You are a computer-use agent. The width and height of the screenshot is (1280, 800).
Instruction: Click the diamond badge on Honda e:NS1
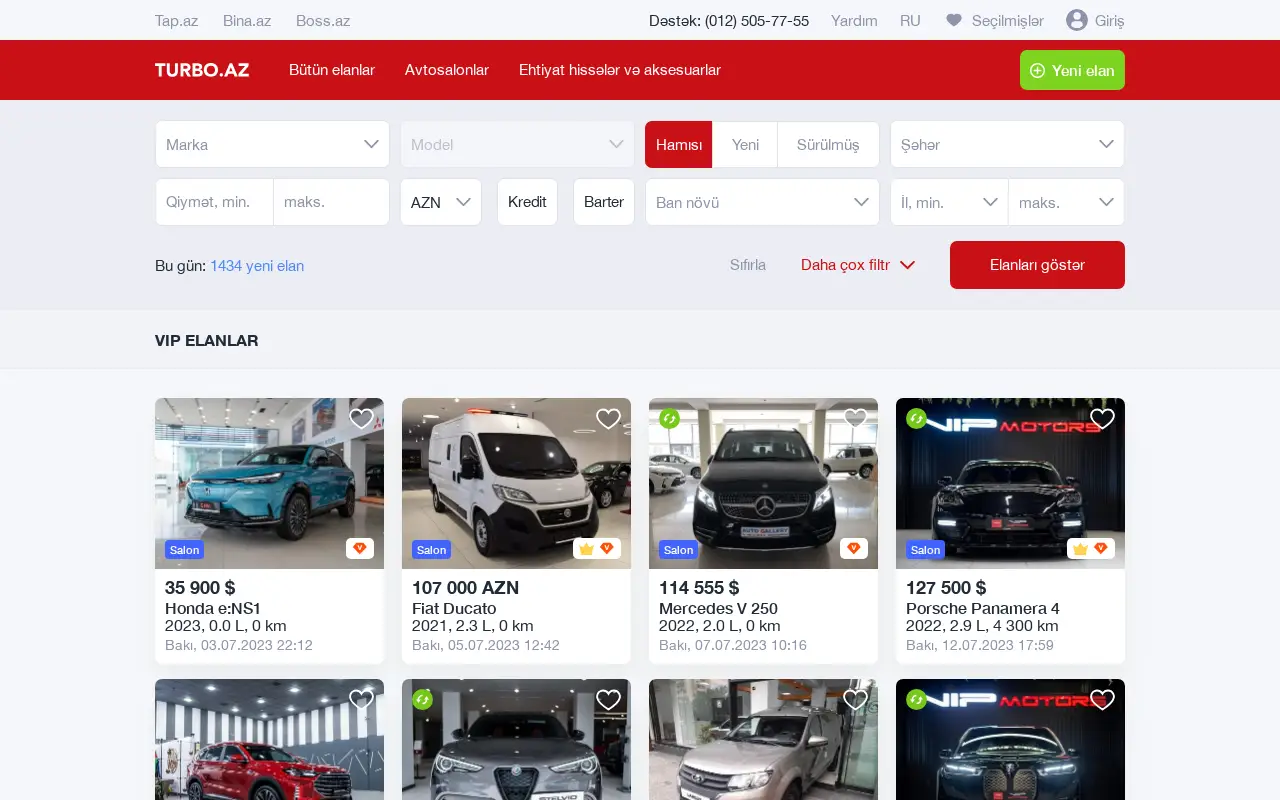pos(360,549)
